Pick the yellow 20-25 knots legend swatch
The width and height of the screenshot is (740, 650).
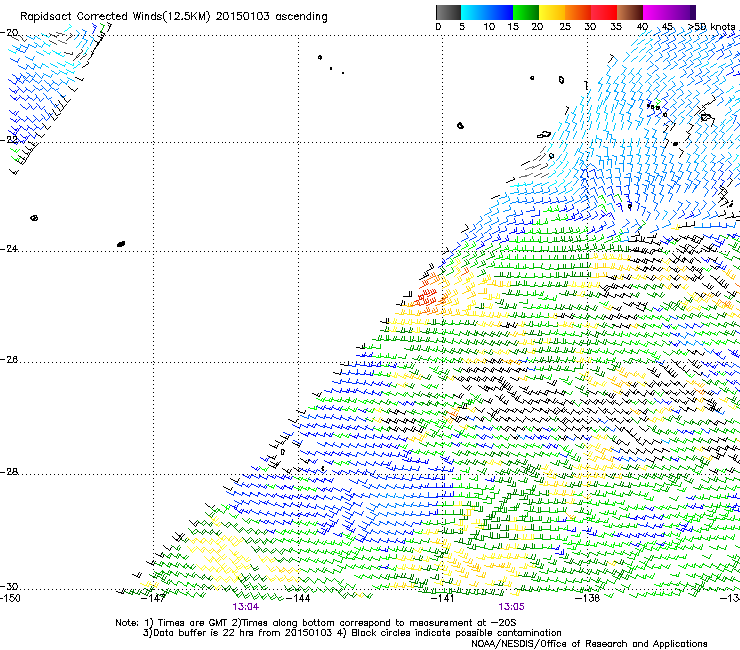pyautogui.click(x=552, y=12)
